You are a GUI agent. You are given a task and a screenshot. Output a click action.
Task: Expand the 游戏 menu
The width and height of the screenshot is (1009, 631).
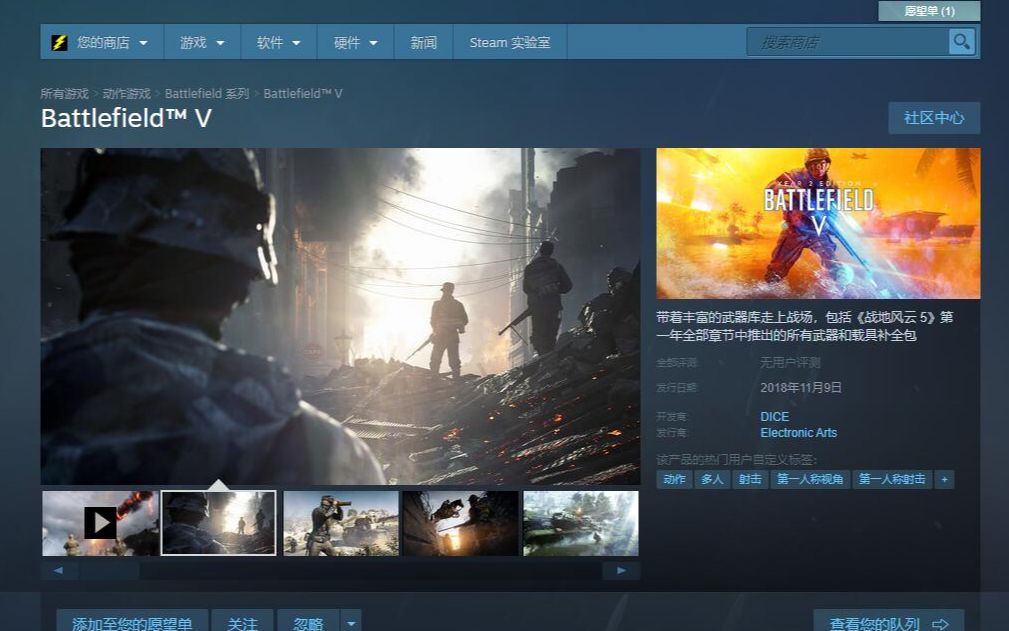click(202, 42)
